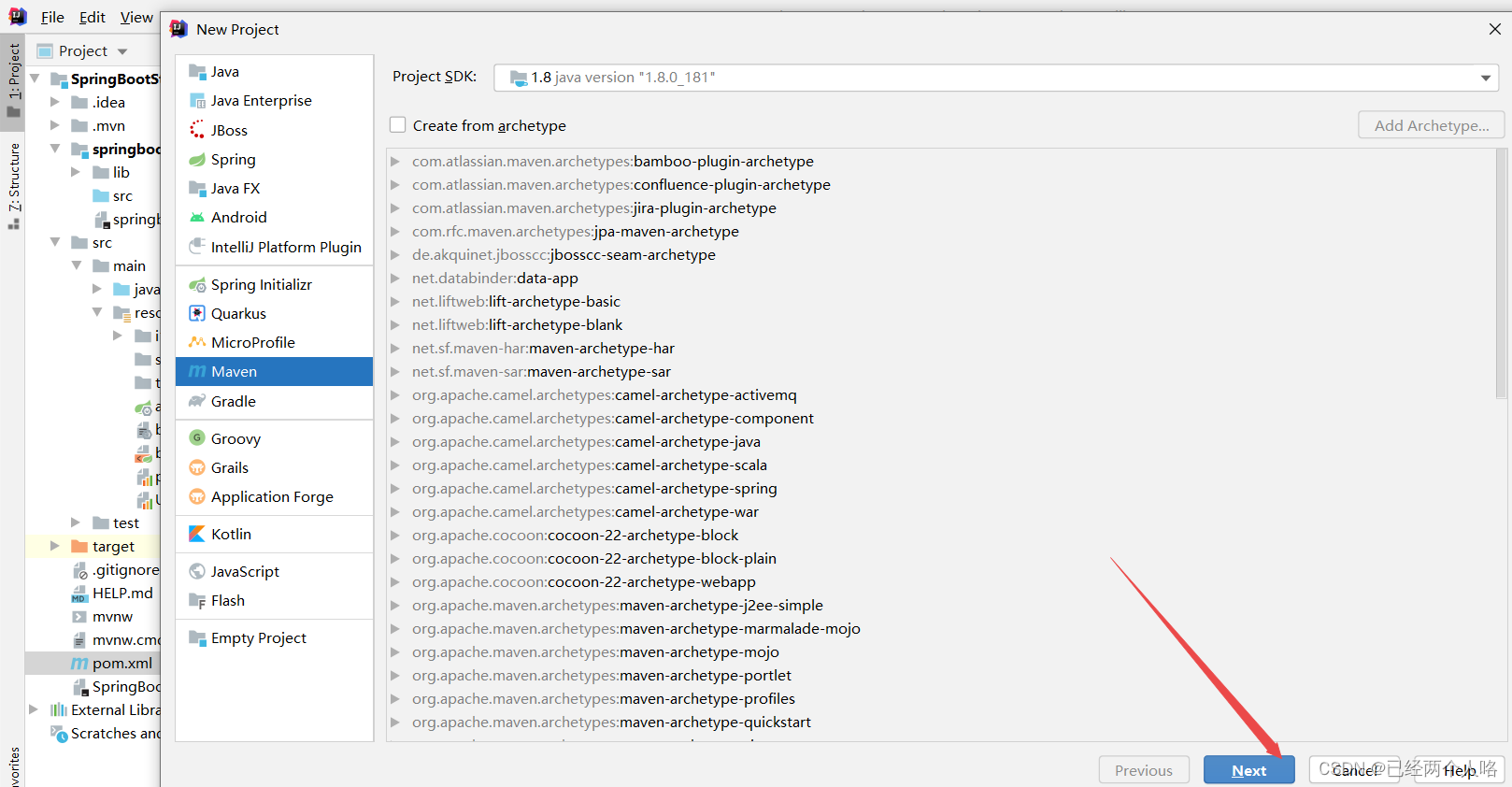Open the Edit menu
Image resolution: width=1512 pixels, height=787 pixels.
[x=93, y=17]
